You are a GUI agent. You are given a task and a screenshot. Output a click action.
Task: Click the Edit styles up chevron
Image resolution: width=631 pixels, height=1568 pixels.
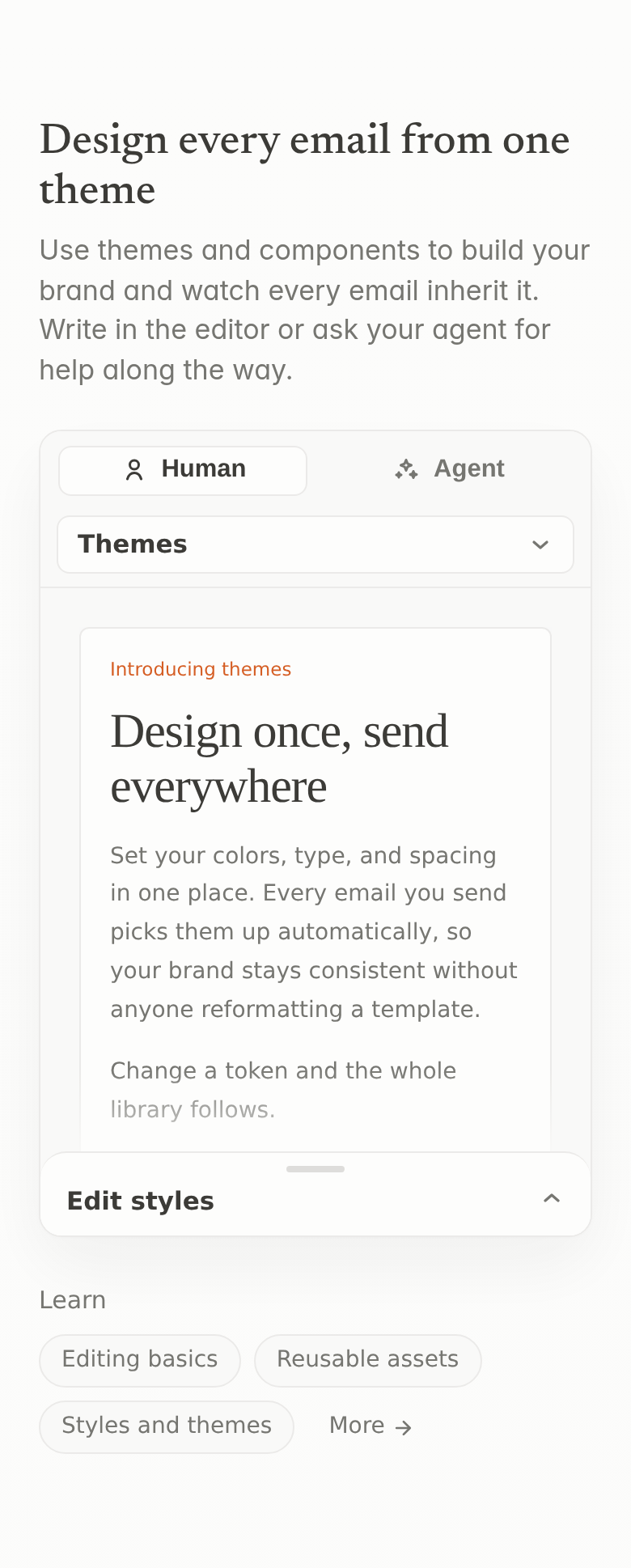coord(552,1198)
